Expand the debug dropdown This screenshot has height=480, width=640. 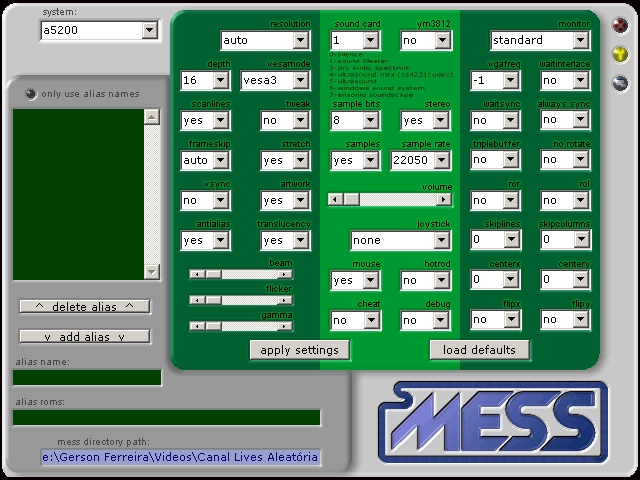pos(441,320)
